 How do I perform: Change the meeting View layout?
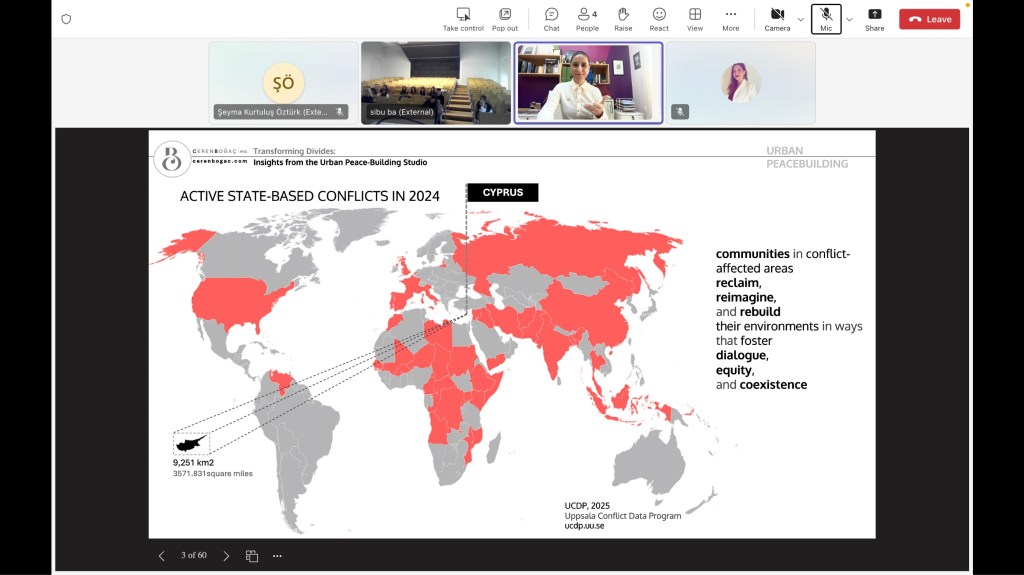pos(695,19)
